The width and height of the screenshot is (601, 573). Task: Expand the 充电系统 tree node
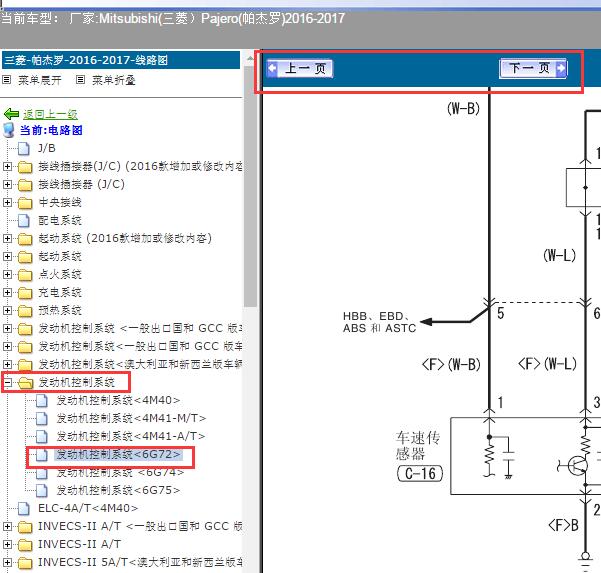point(7,292)
